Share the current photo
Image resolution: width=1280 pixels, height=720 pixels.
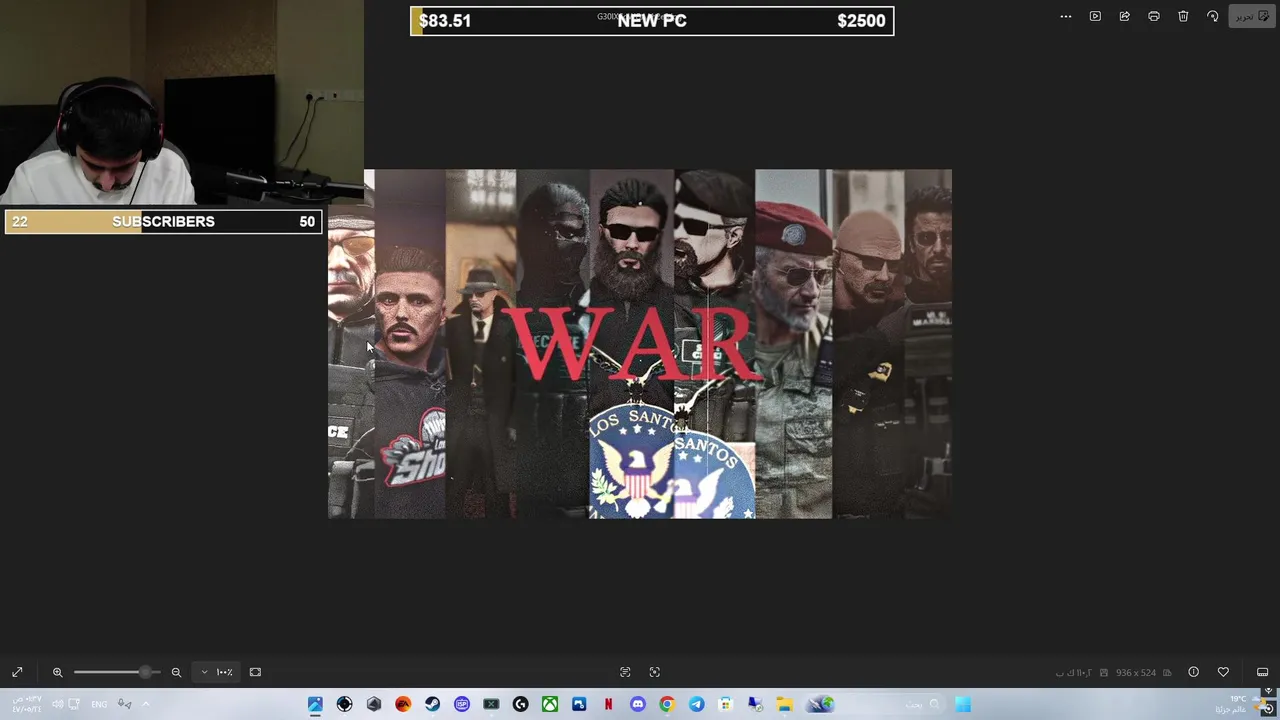click(x=1124, y=16)
